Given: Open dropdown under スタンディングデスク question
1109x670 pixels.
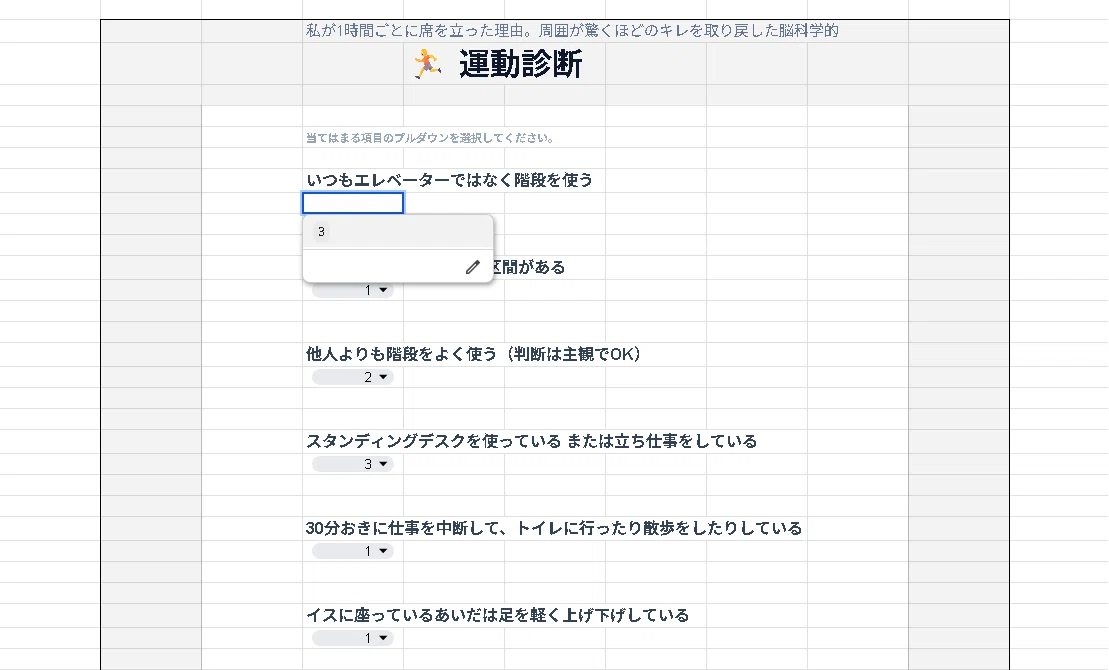Looking at the screenshot, I should (x=353, y=464).
